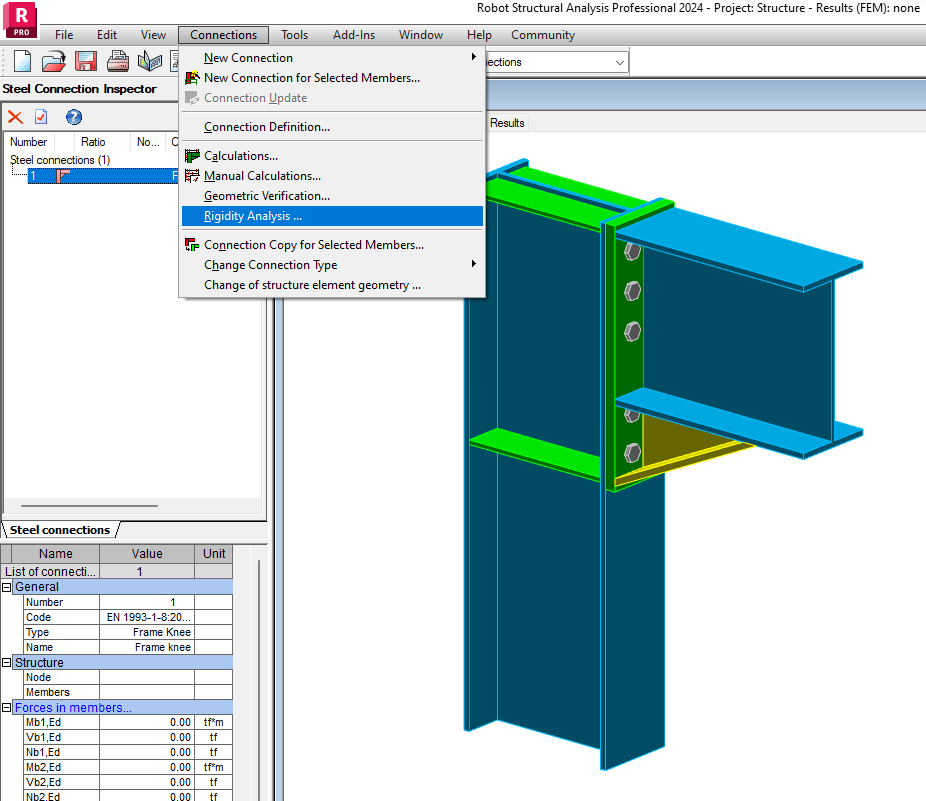Image resolution: width=926 pixels, height=801 pixels.
Task: Open Inspector help via the blue question mark
Action: [74, 117]
